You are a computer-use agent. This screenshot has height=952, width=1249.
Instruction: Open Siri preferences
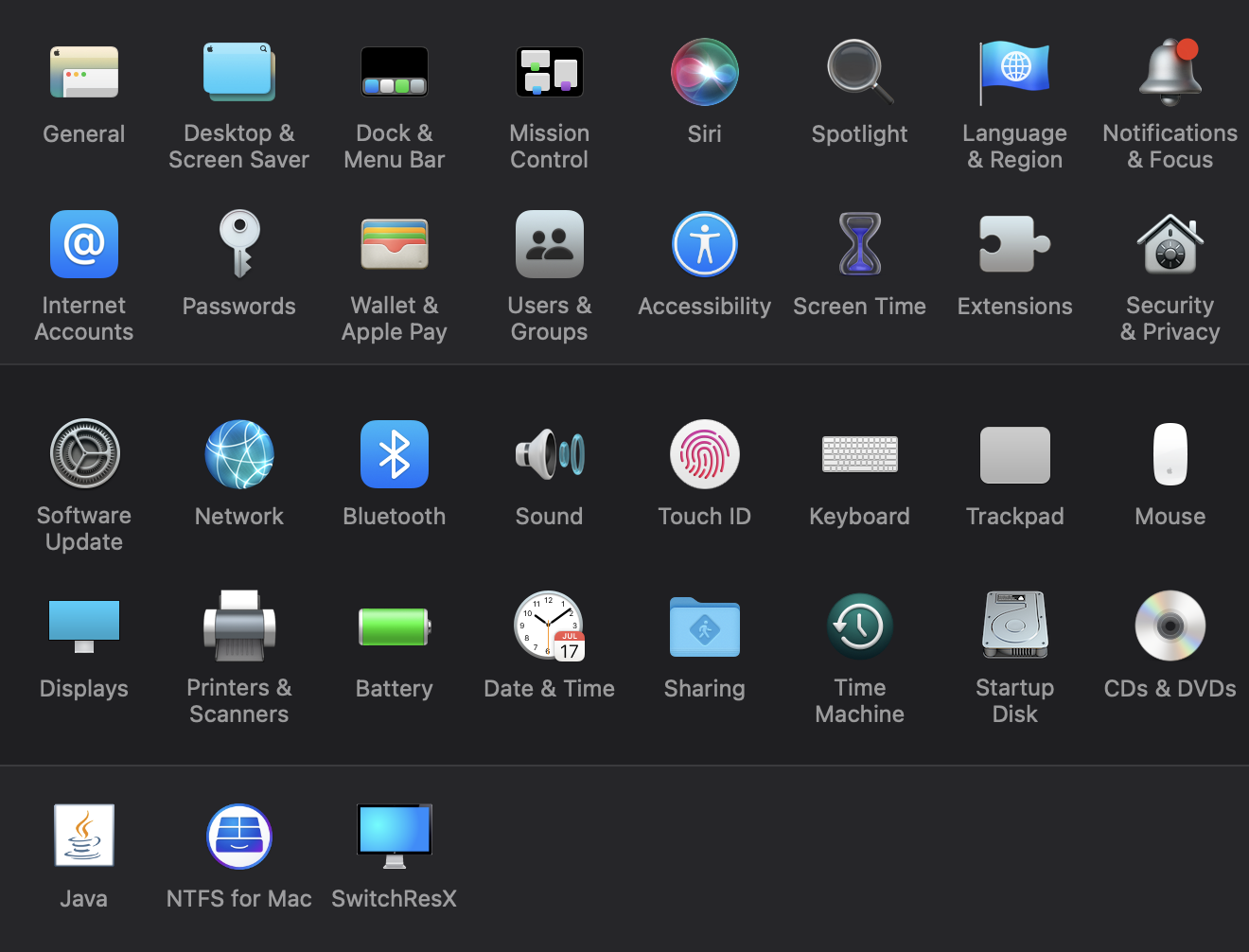pyautogui.click(x=705, y=72)
